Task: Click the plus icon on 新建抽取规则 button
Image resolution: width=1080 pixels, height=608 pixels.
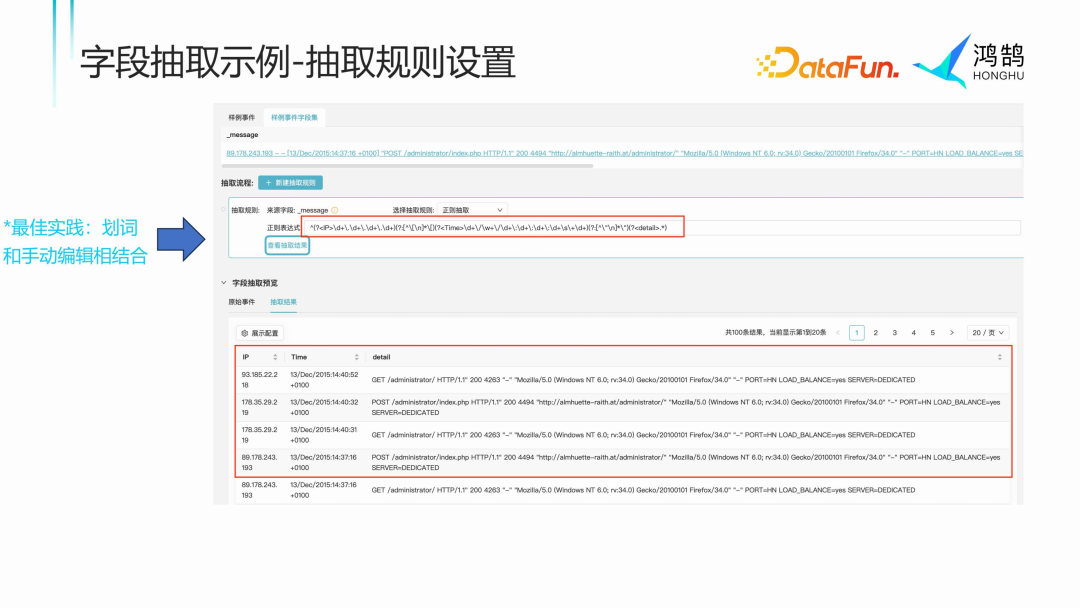Action: (x=268, y=182)
